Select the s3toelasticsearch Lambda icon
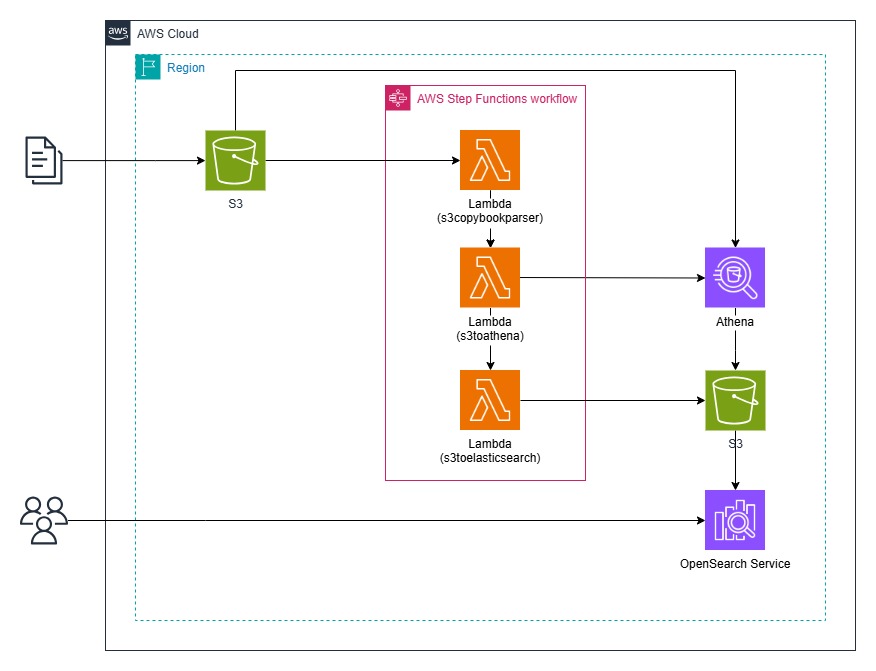This screenshot has width=876, height=671. point(490,400)
